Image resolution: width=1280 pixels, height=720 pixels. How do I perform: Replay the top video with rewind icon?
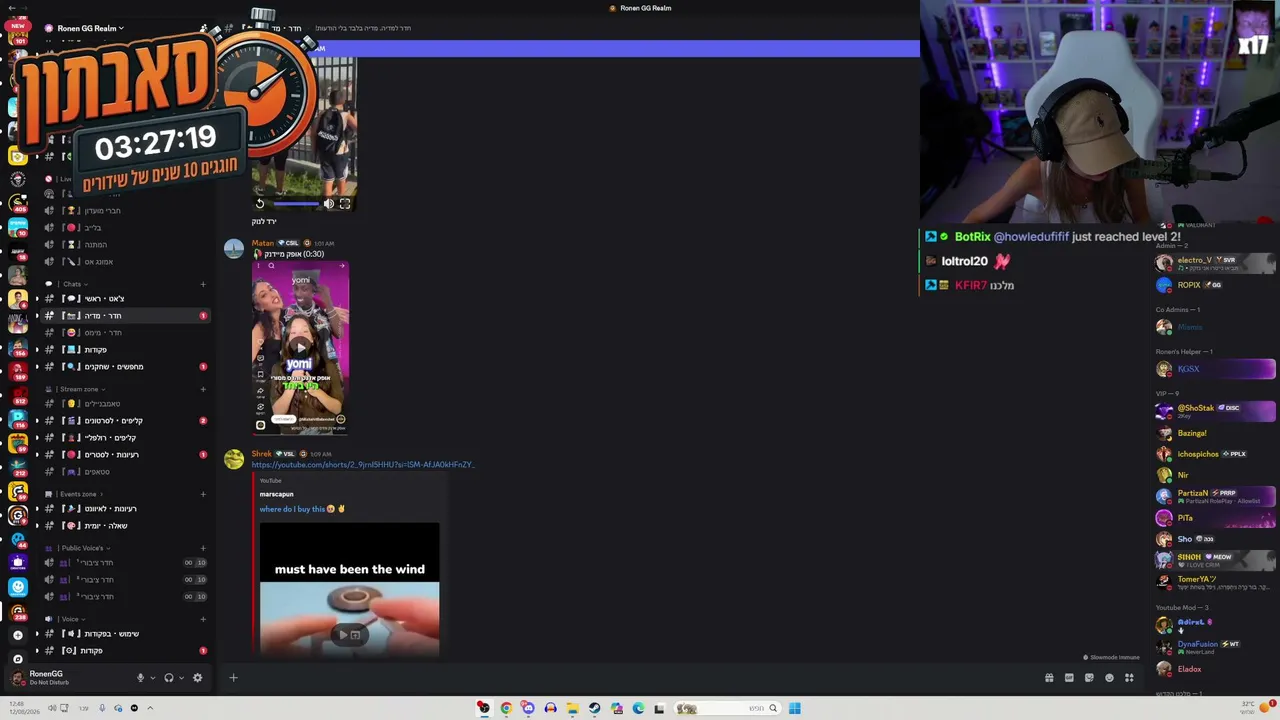(x=260, y=204)
